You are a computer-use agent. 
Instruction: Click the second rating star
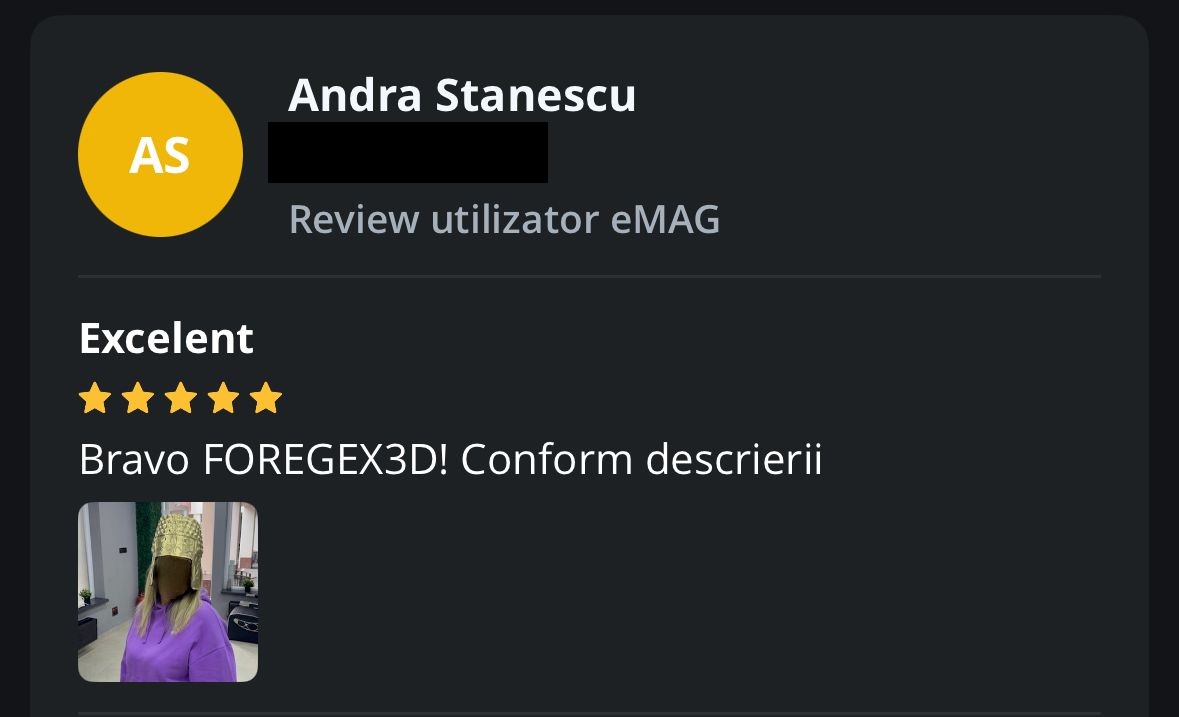(x=138, y=398)
